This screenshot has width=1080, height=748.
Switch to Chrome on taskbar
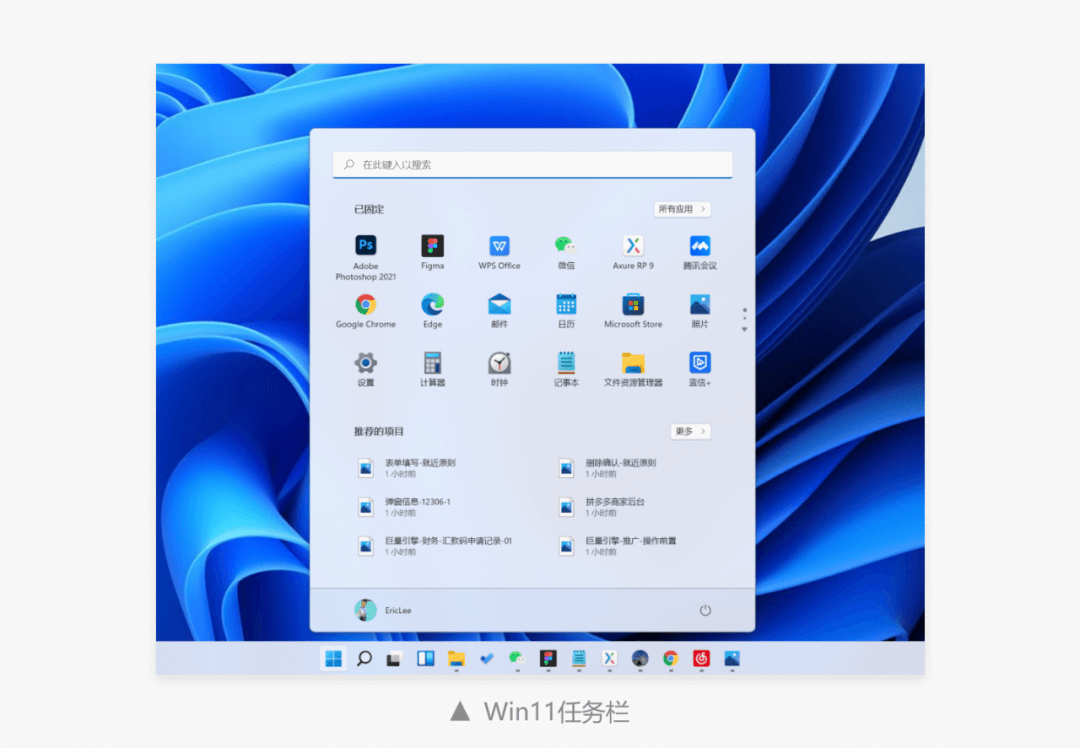pyautogui.click(x=670, y=658)
